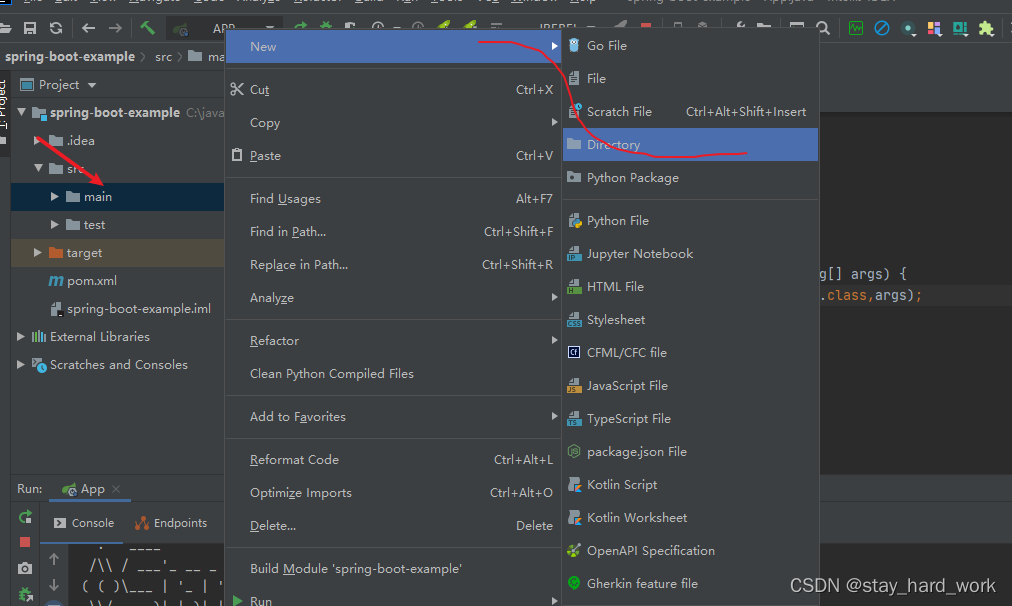
Task: Select the target folder row
Action: pos(117,252)
